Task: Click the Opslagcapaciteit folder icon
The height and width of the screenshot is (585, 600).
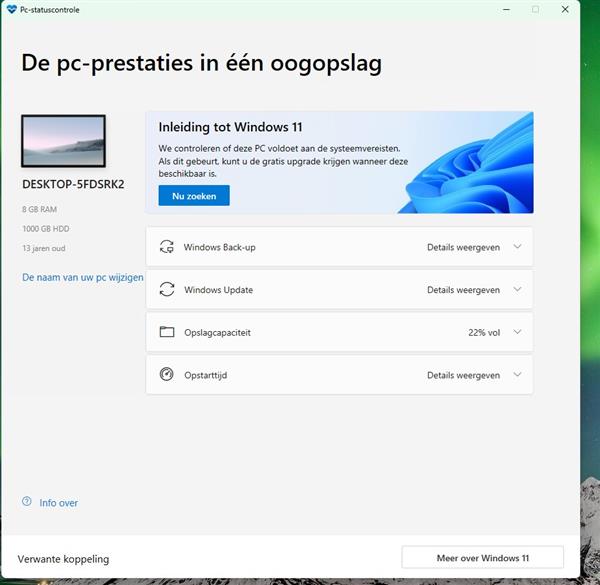Action: pyautogui.click(x=167, y=332)
